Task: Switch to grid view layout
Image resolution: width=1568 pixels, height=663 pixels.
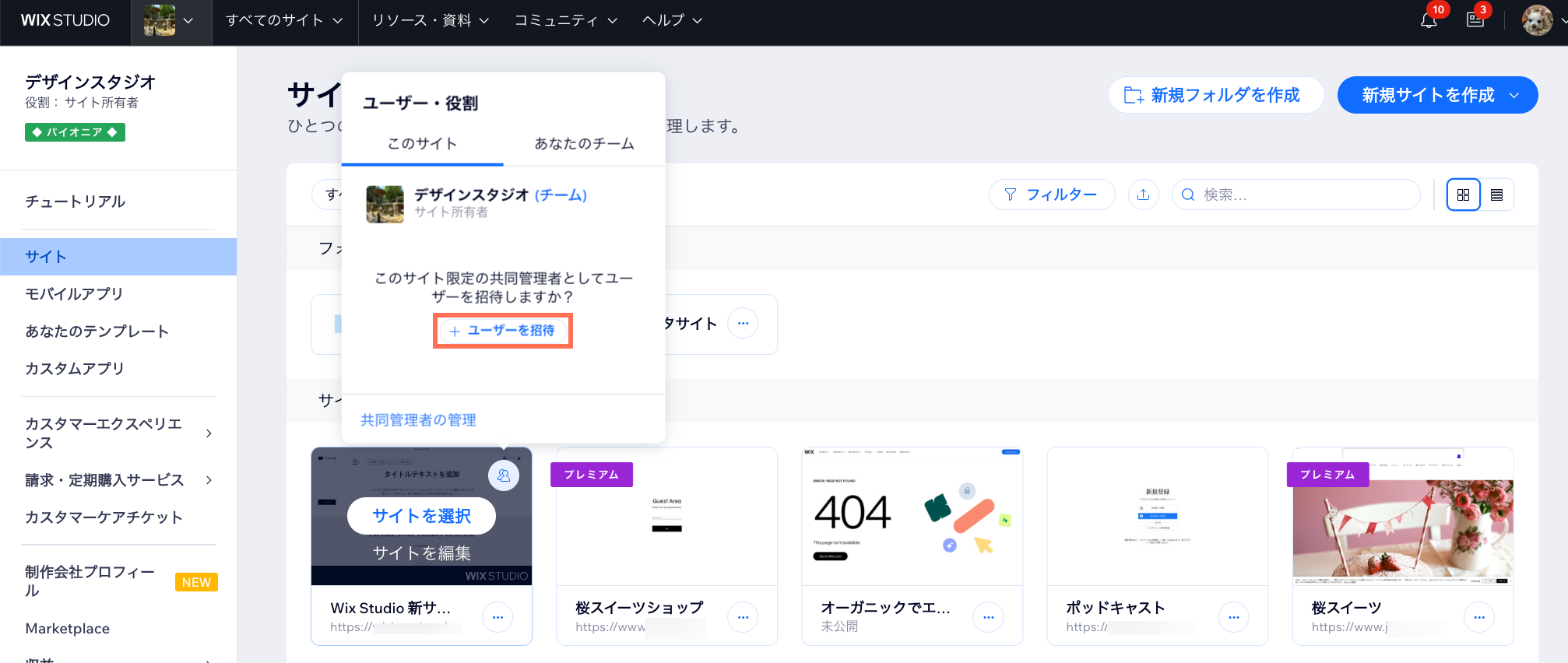Action: pyautogui.click(x=1463, y=195)
